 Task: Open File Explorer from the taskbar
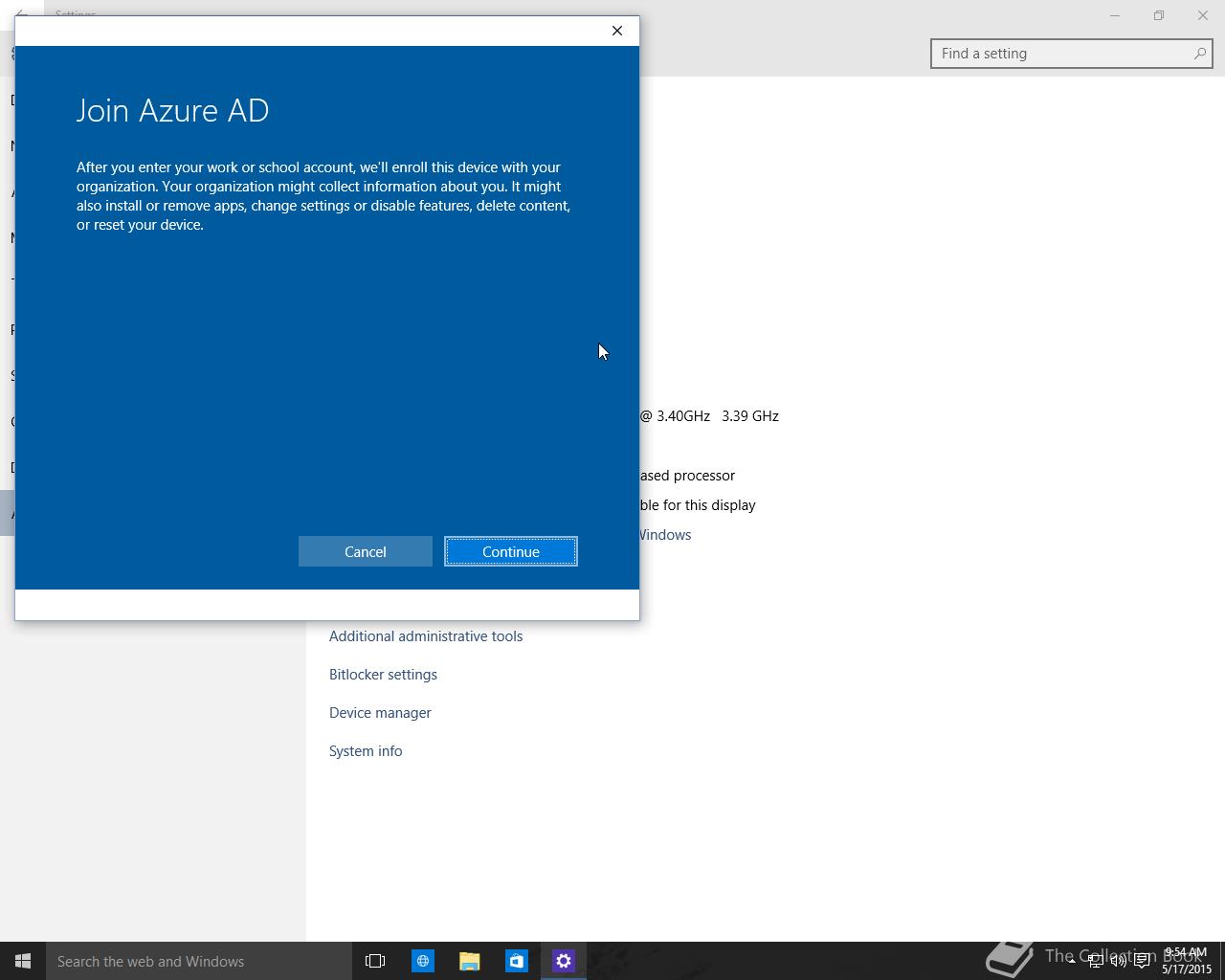click(x=469, y=961)
